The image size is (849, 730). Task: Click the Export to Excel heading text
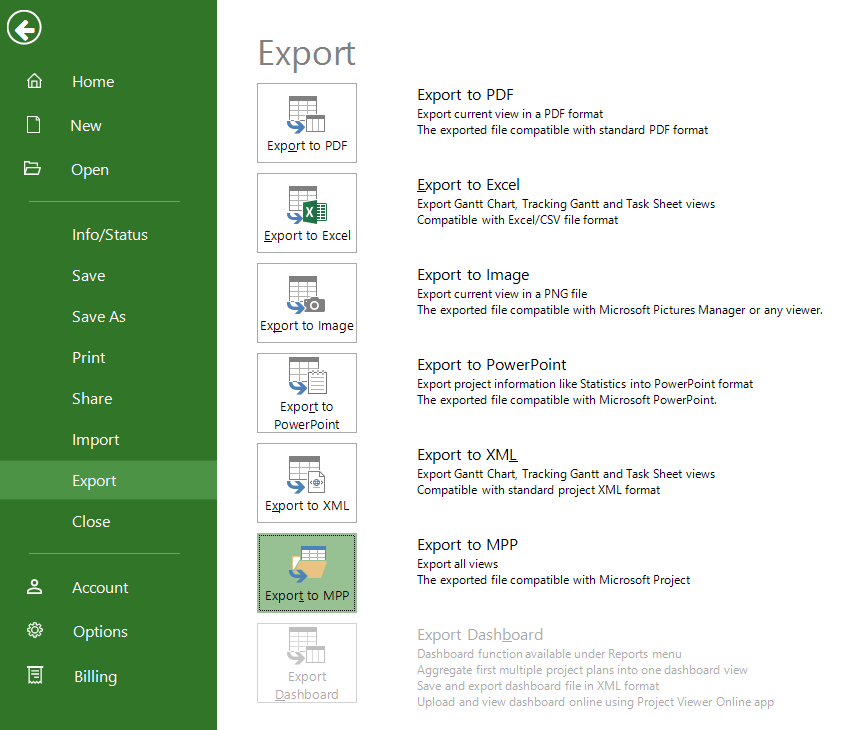click(468, 185)
